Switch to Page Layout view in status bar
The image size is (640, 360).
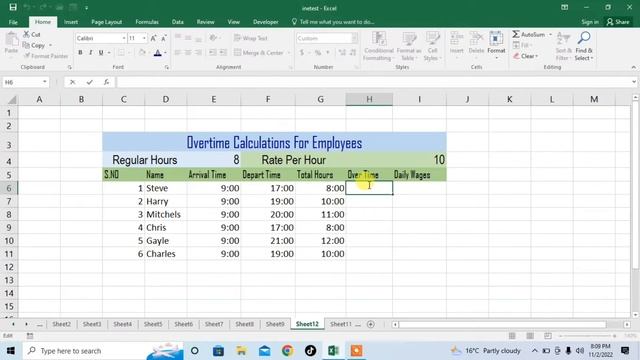pyautogui.click(x=530, y=336)
